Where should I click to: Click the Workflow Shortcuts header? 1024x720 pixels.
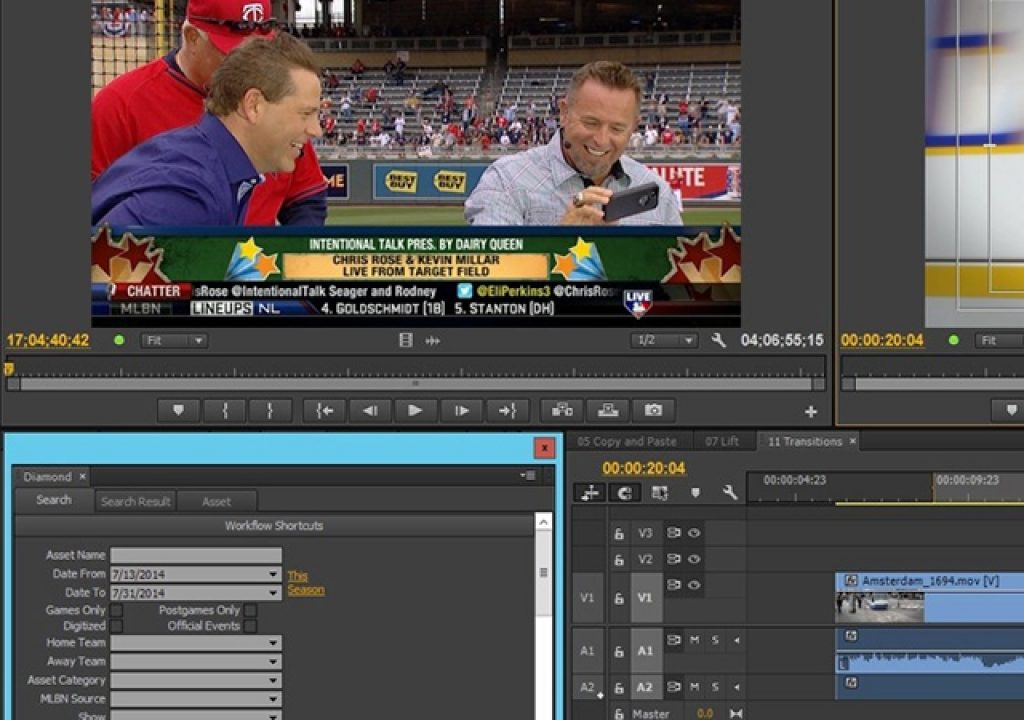pos(274,525)
